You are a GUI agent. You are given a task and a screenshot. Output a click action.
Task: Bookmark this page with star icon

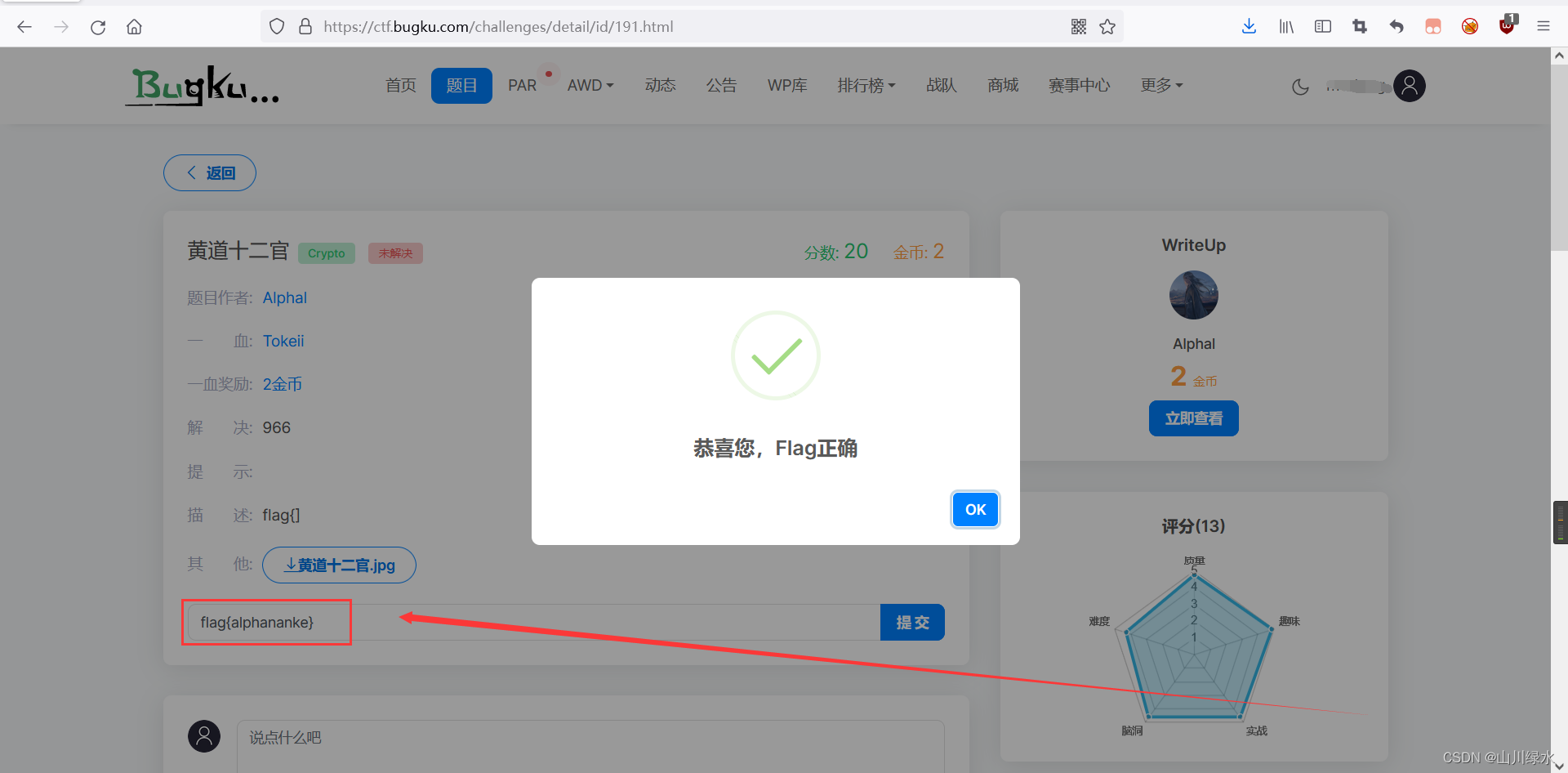1107,27
